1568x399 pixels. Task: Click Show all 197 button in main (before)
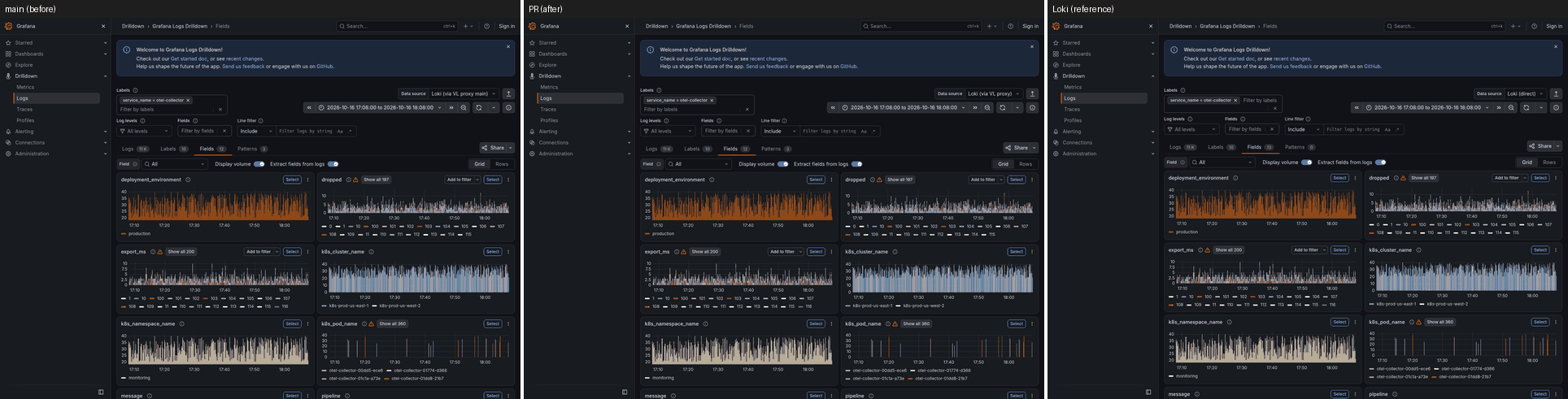click(x=377, y=180)
